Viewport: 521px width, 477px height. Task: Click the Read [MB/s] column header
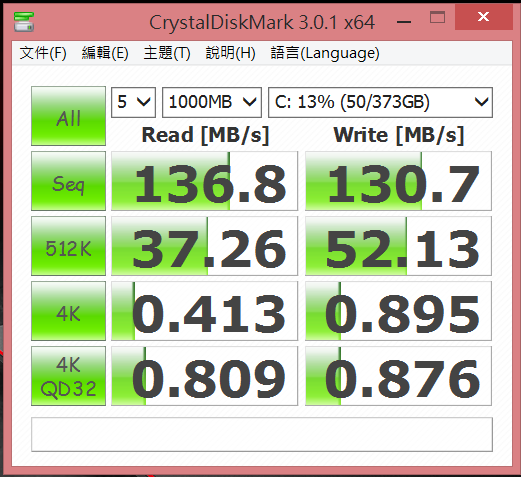205,135
